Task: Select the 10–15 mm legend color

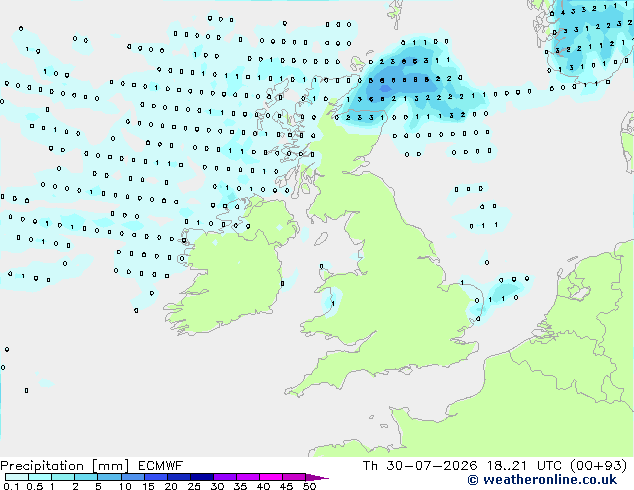Action: 133,477
